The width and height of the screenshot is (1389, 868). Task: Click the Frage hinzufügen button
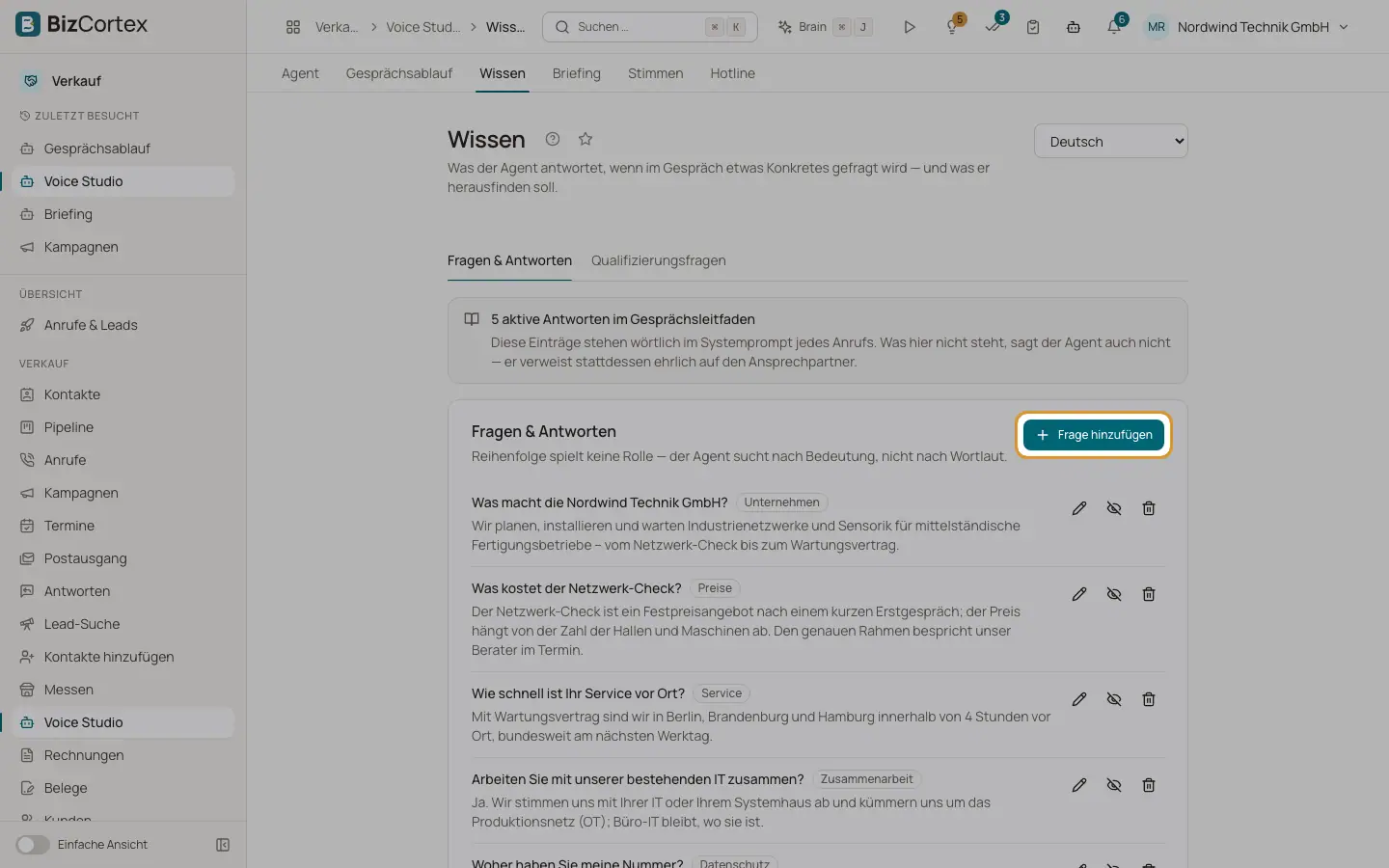[1094, 435]
